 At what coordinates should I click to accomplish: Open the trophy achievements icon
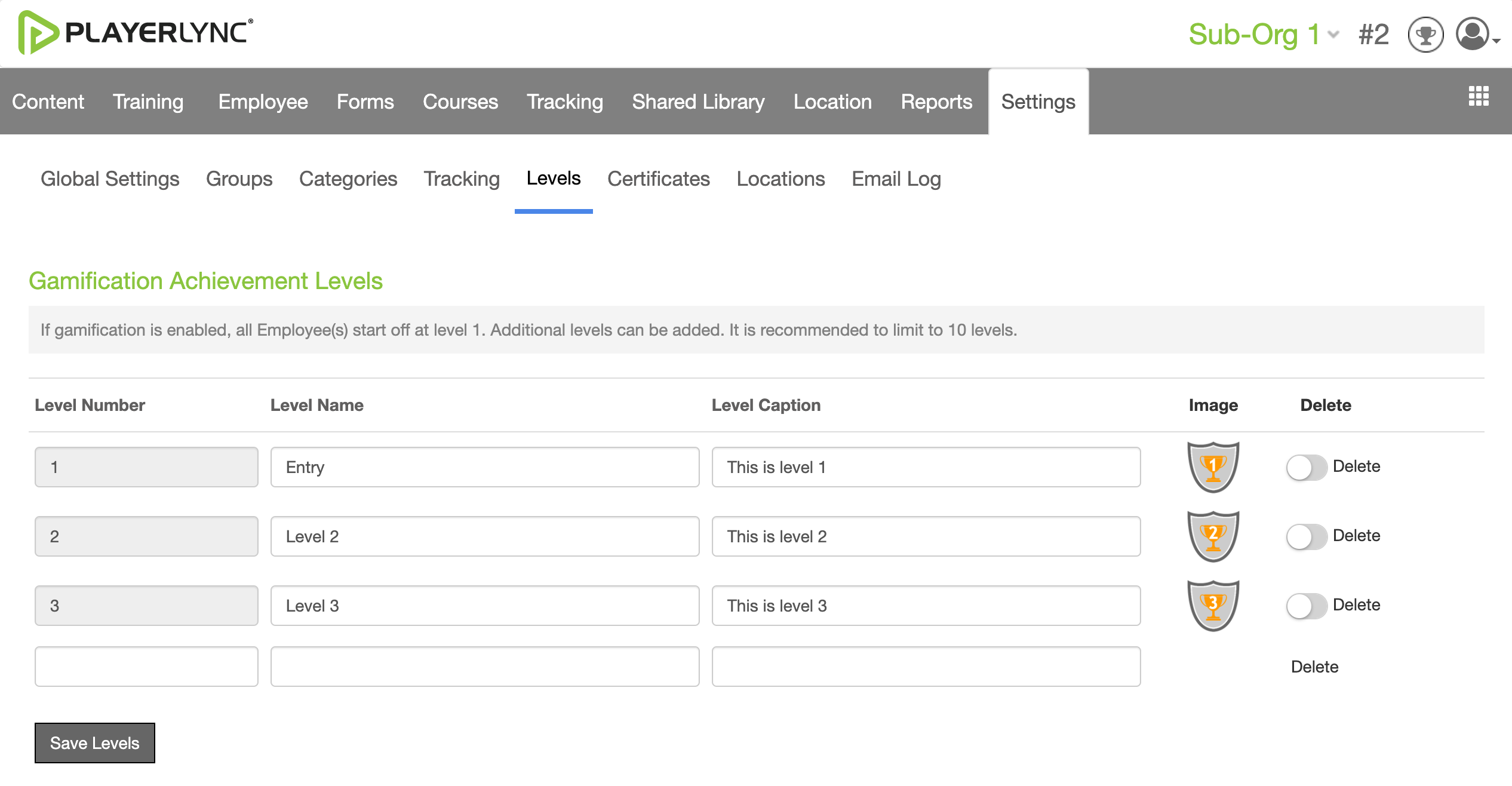coord(1425,35)
